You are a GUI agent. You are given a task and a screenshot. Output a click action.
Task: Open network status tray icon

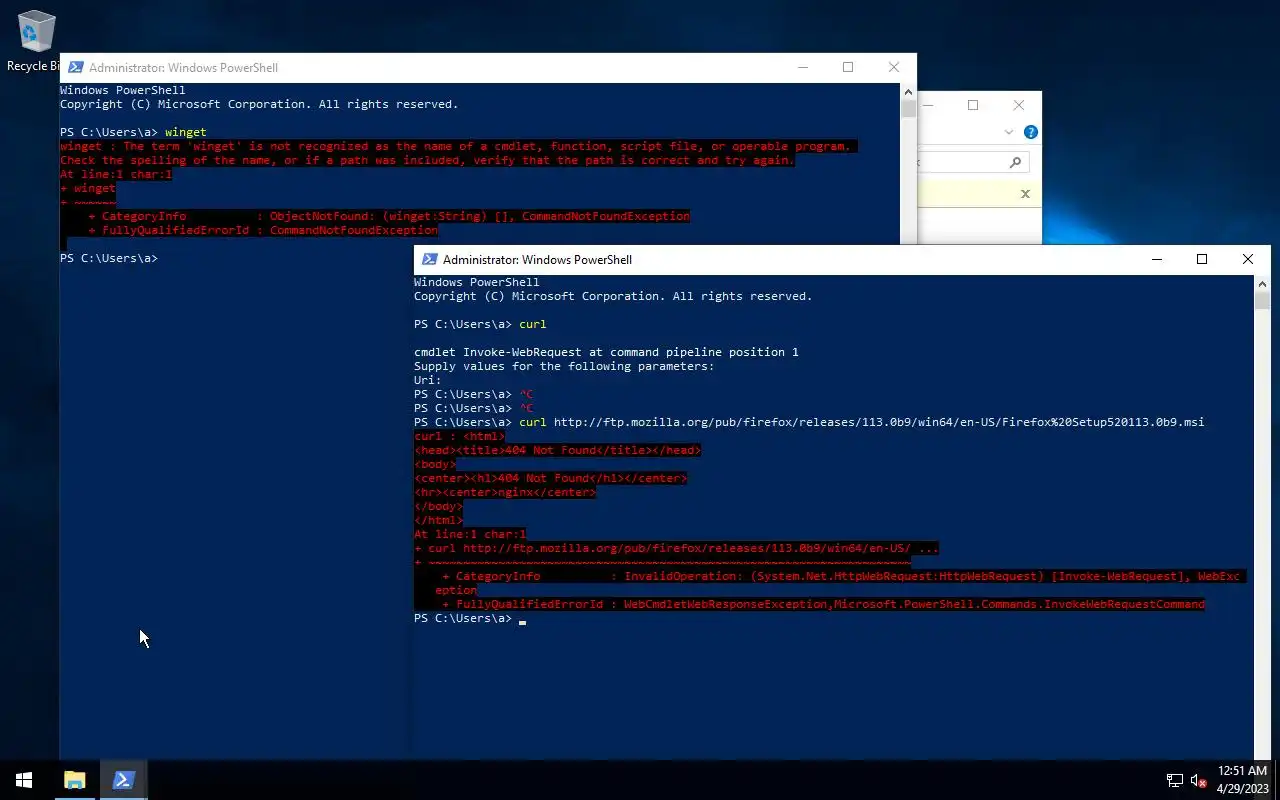pyautogui.click(x=1174, y=780)
